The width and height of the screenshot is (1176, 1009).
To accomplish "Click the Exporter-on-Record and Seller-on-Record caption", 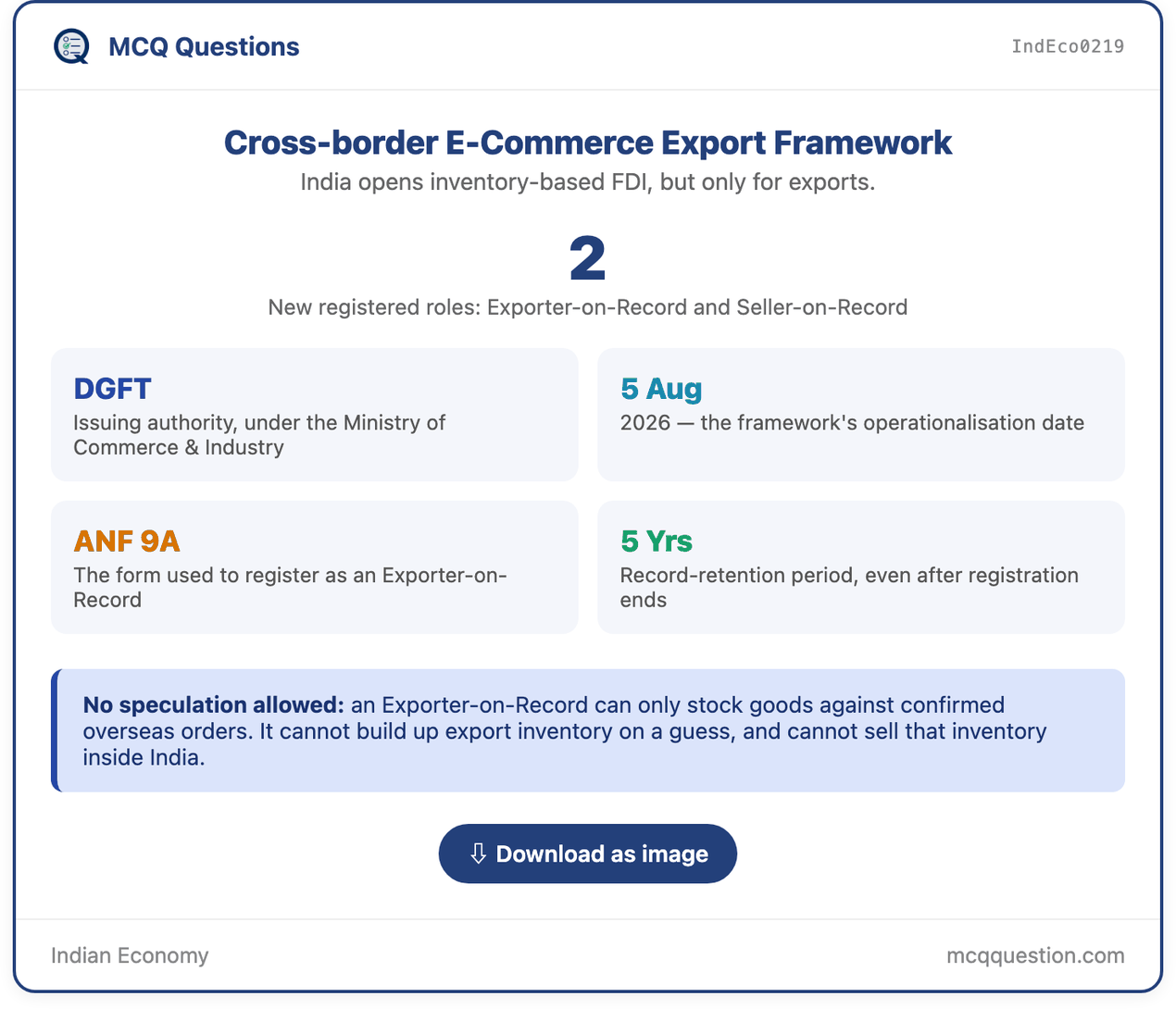I will click(x=588, y=307).
